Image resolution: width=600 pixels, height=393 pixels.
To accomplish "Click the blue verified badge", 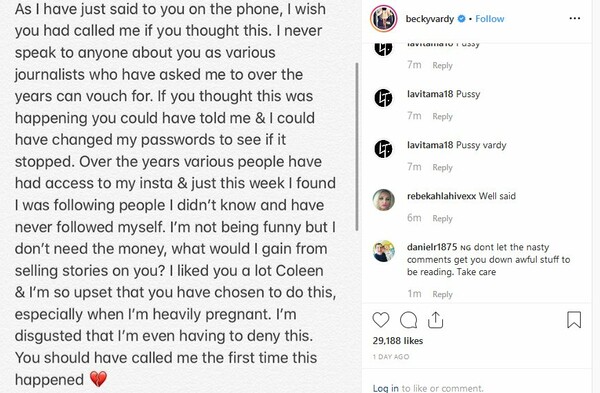I will coord(461,18).
